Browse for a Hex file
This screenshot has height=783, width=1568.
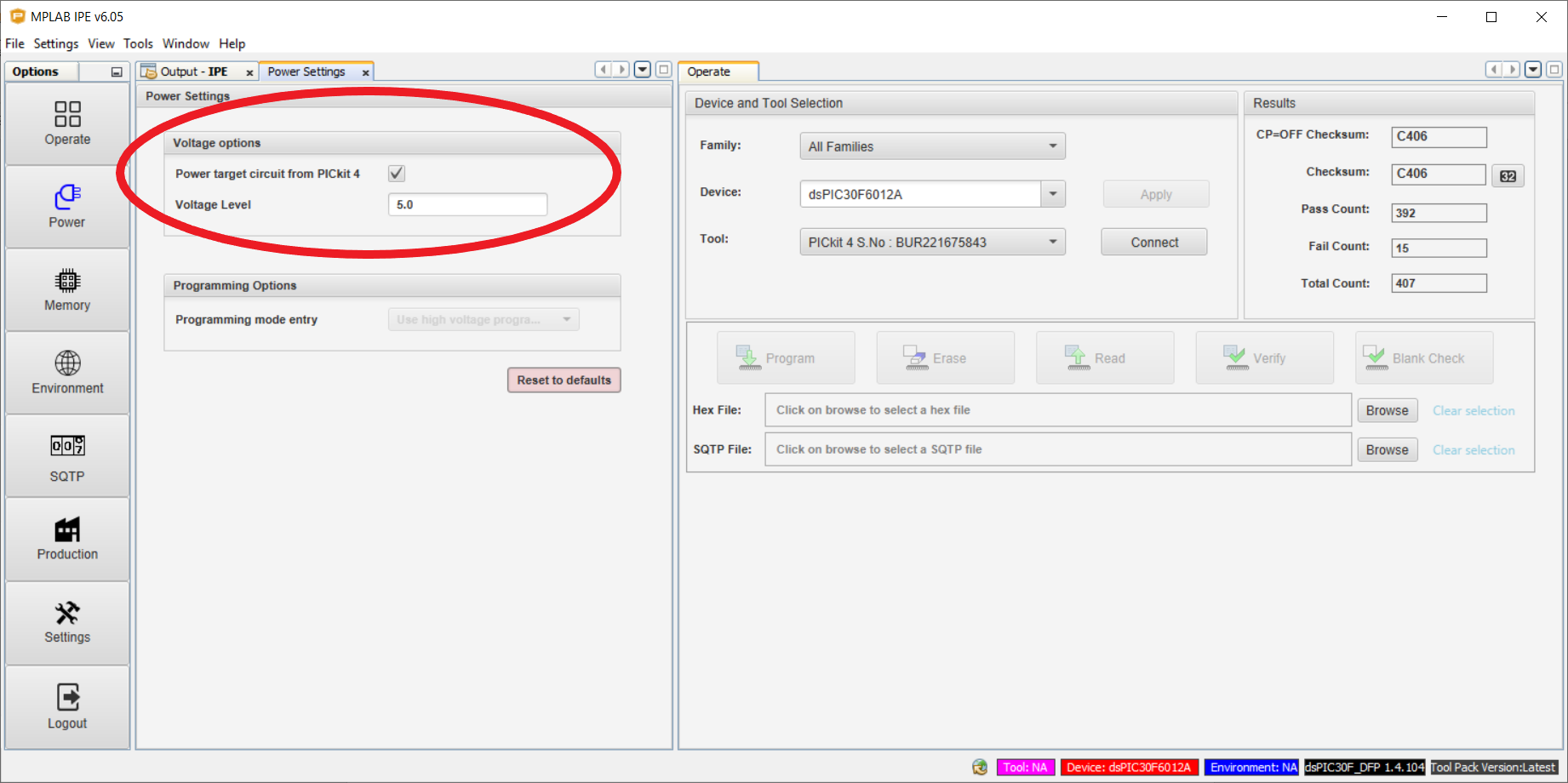[x=1387, y=411]
